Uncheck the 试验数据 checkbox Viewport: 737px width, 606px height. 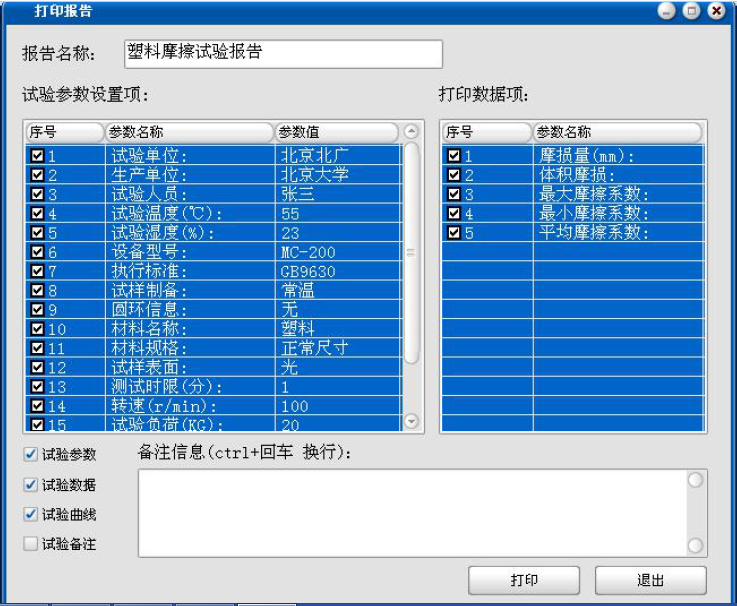[32, 485]
